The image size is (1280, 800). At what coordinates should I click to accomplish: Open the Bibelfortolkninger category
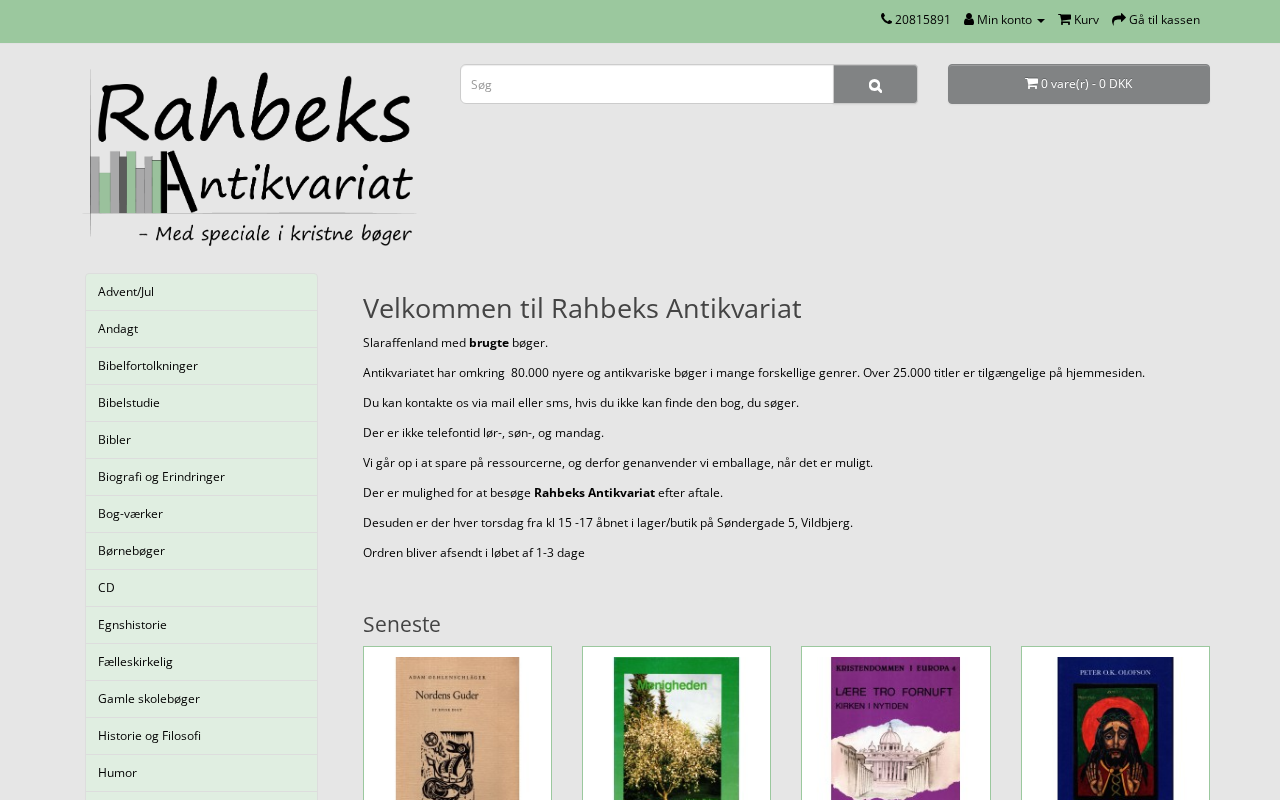click(x=201, y=366)
